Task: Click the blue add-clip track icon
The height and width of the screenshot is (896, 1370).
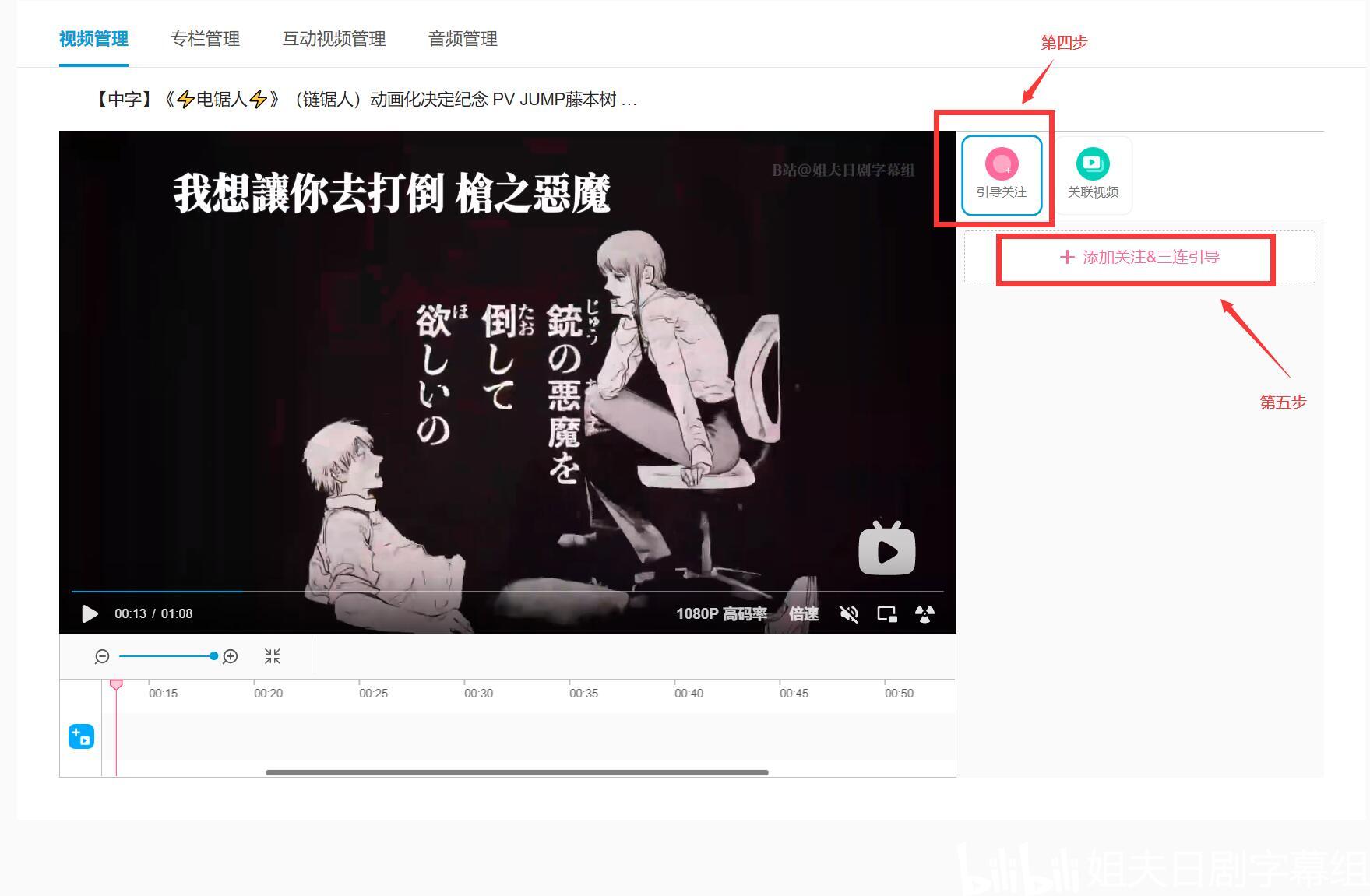Action: (x=82, y=736)
